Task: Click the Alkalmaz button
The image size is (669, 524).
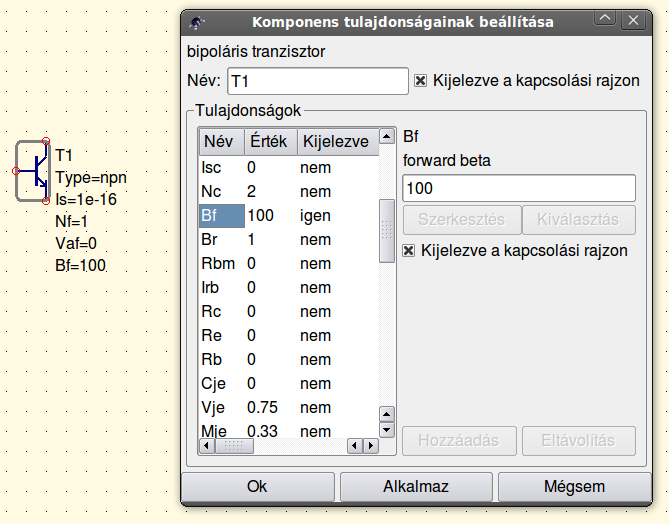Action: point(416,486)
